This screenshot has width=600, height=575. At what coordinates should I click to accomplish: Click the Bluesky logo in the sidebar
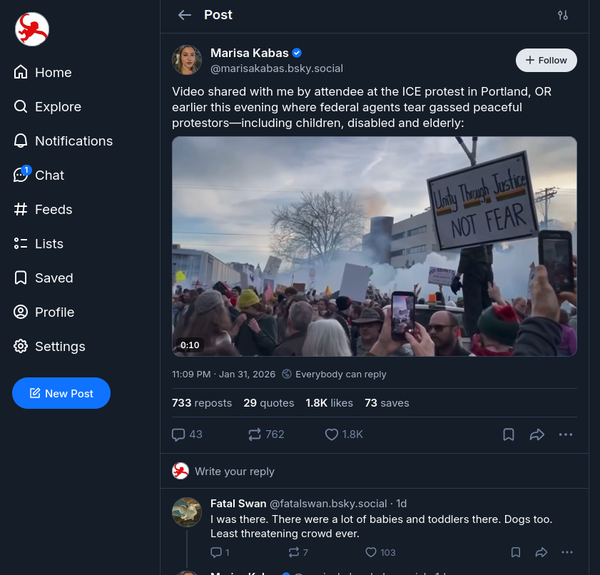(32, 29)
